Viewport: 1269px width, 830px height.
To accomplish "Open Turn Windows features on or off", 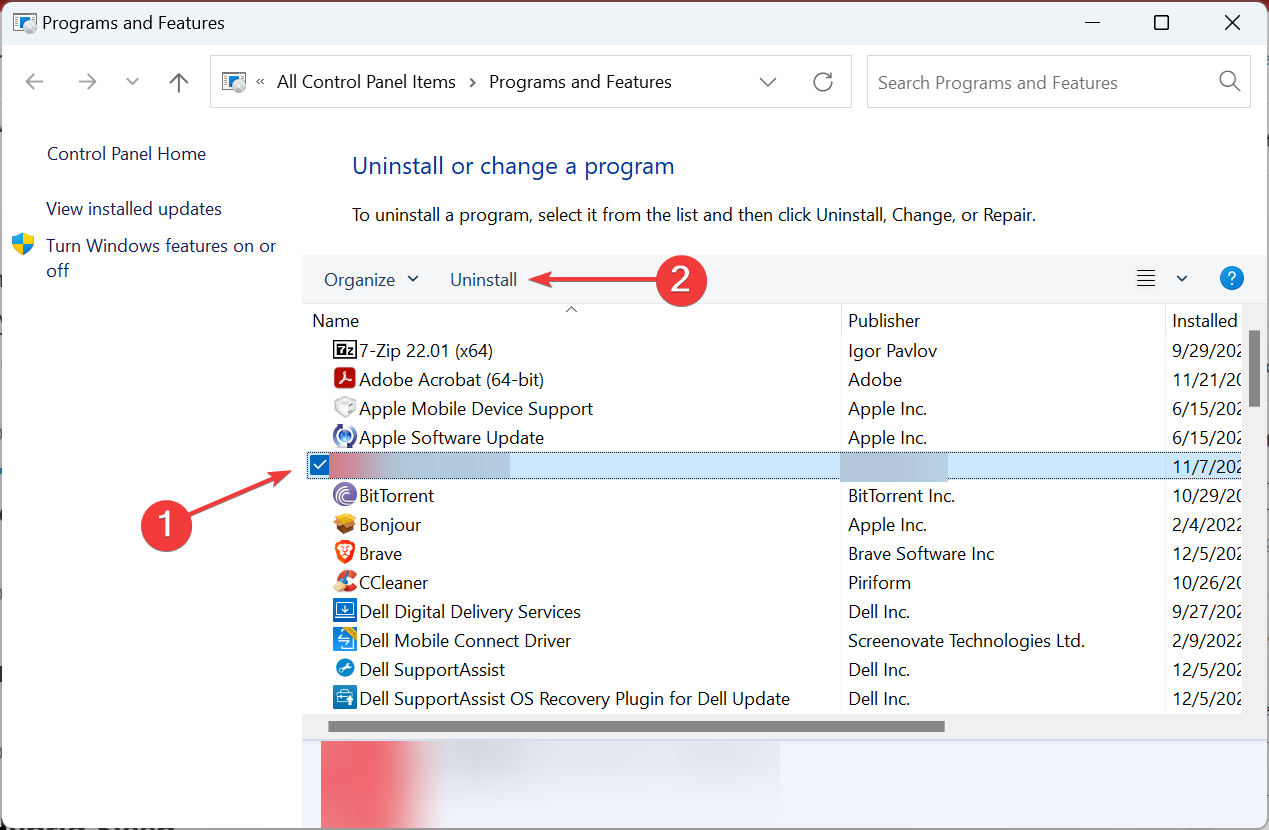I will (161, 258).
